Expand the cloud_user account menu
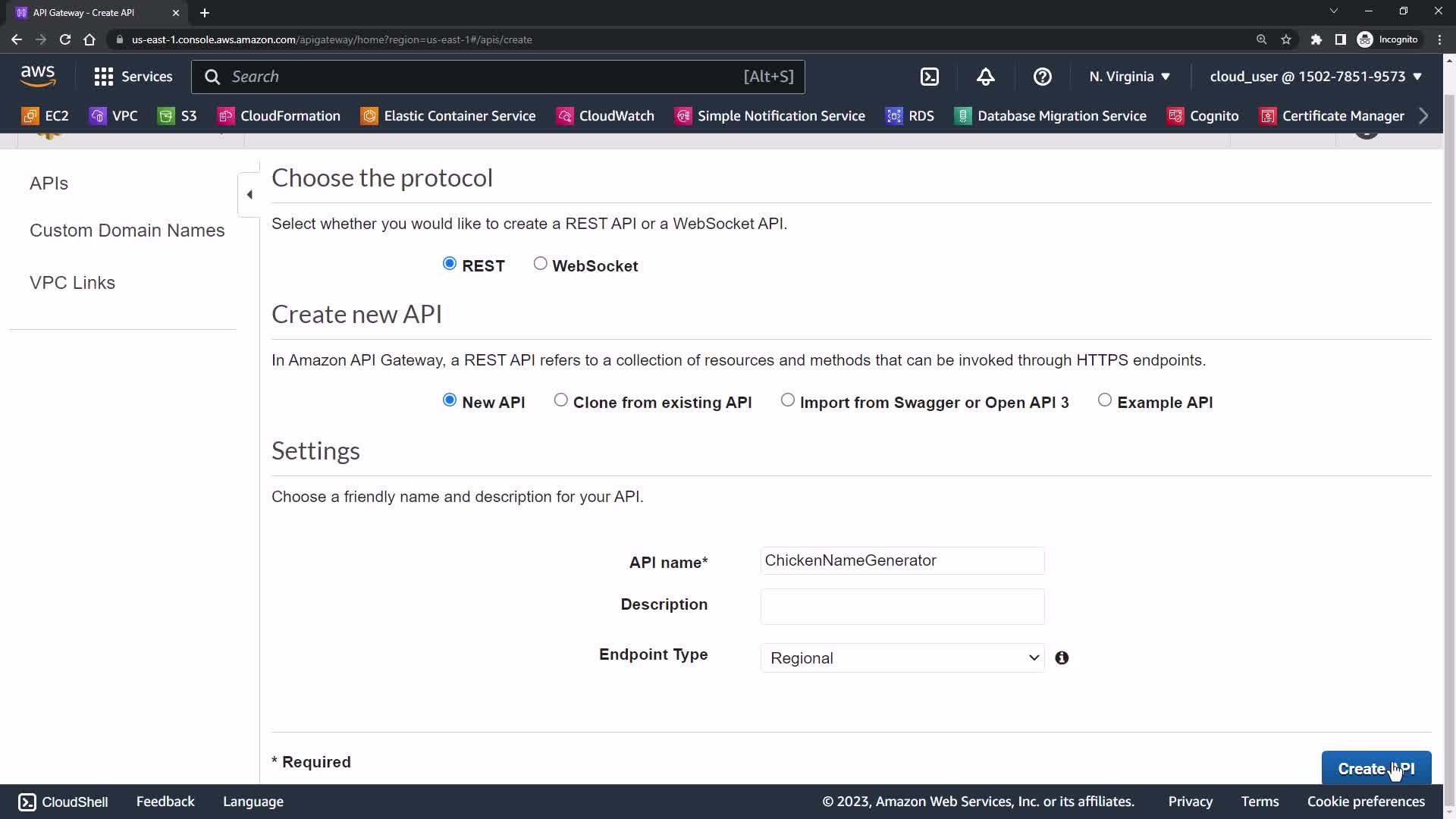This screenshot has height=819, width=1456. tap(1316, 77)
